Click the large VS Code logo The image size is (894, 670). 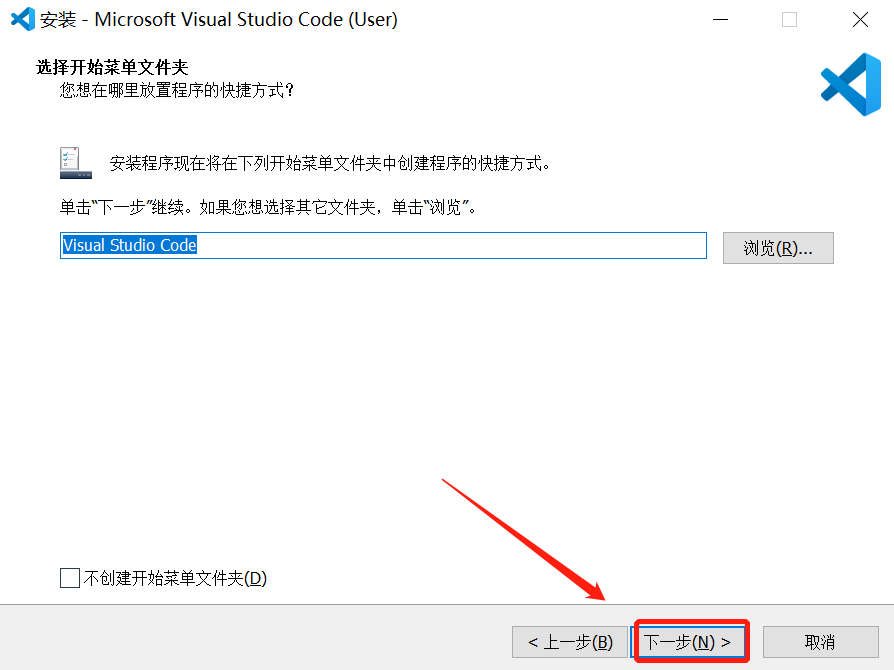click(x=851, y=84)
